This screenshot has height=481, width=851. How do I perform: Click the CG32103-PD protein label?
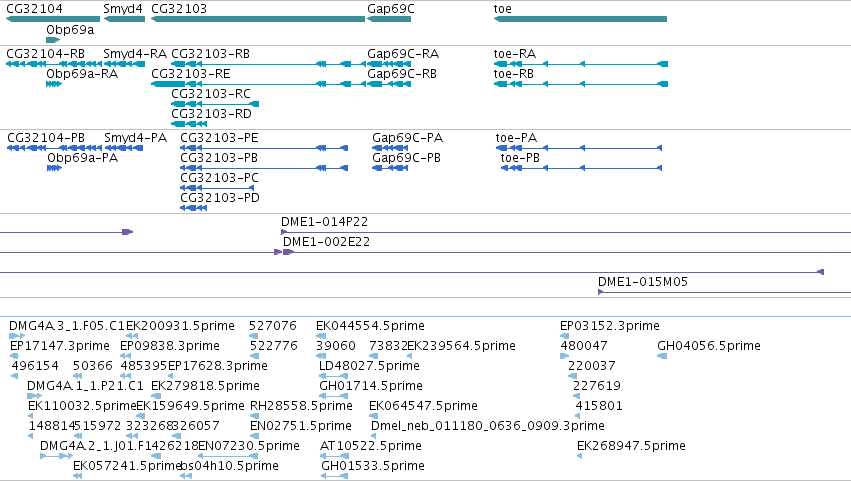tap(220, 198)
